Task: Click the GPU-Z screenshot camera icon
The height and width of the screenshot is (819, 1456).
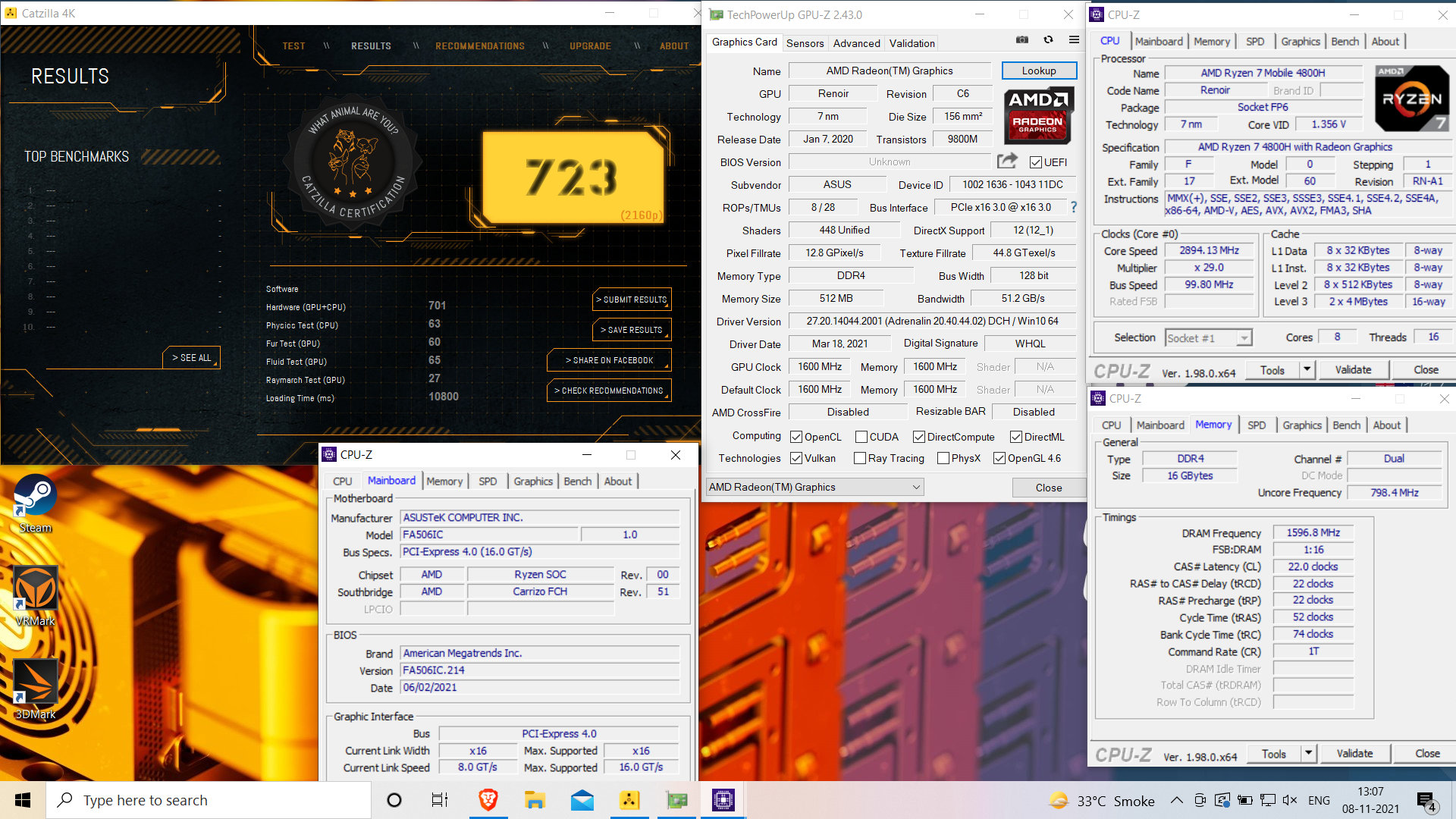Action: point(1022,40)
